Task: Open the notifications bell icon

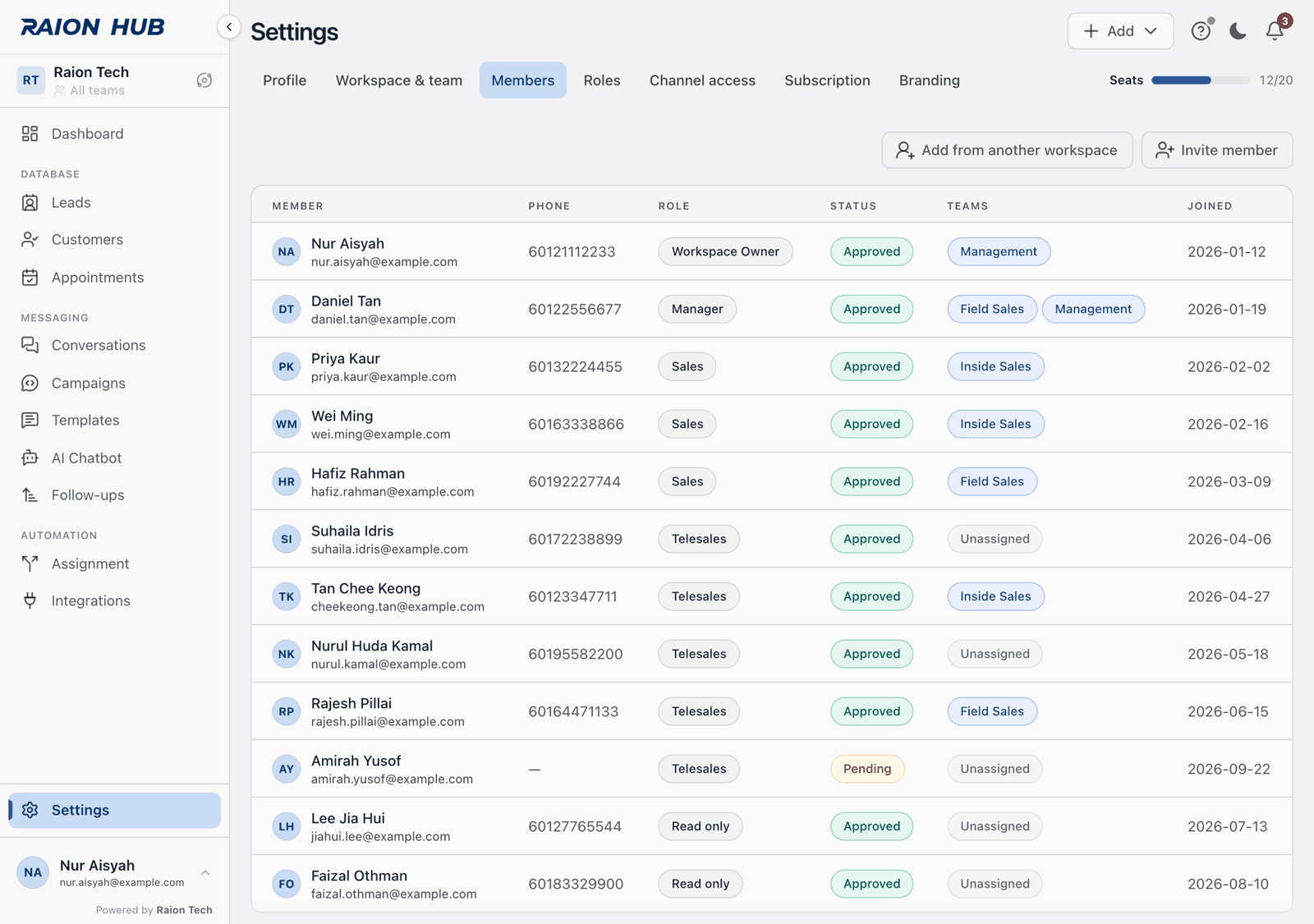Action: 1275,30
